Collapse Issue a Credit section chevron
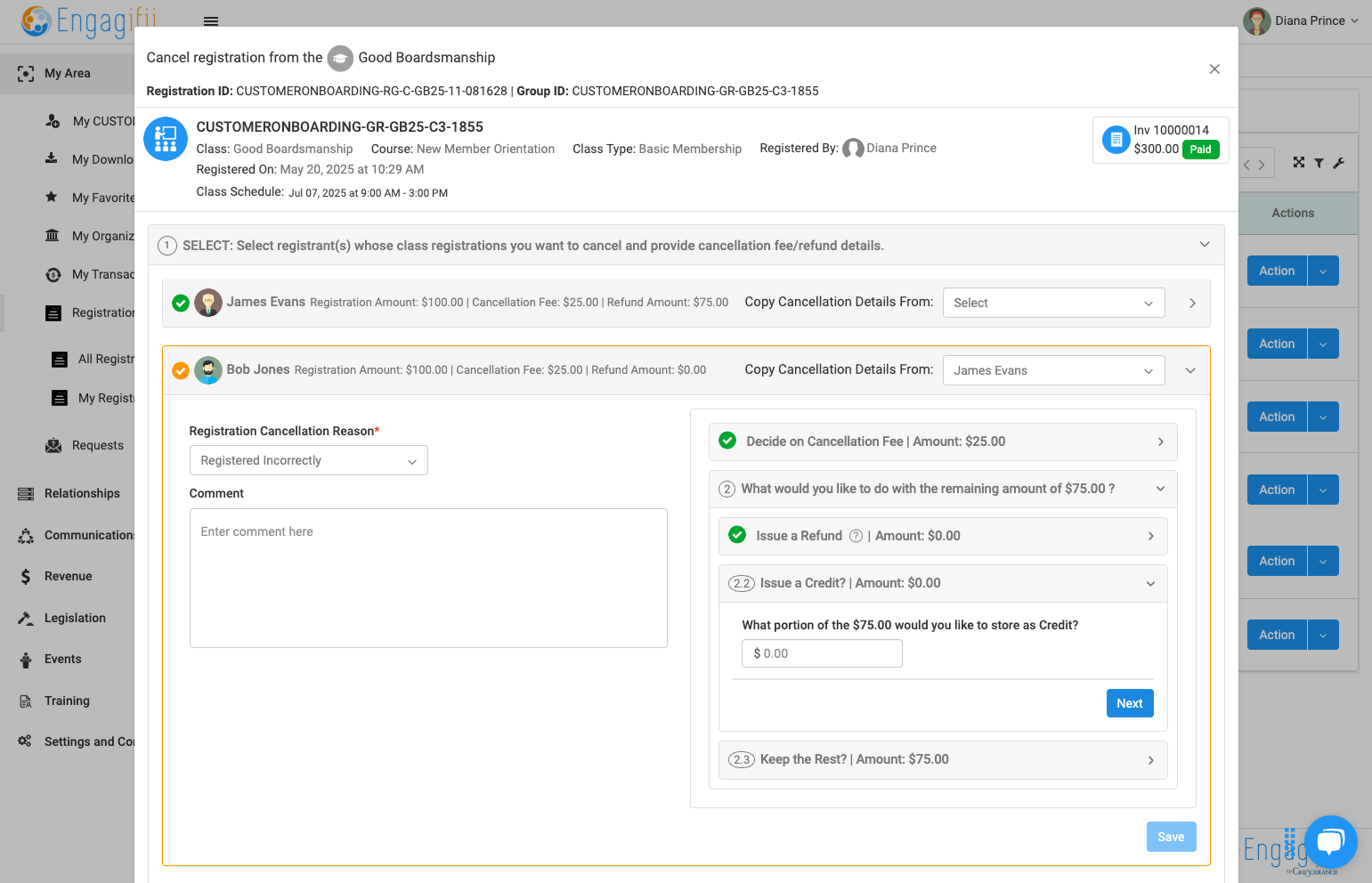 click(x=1151, y=584)
